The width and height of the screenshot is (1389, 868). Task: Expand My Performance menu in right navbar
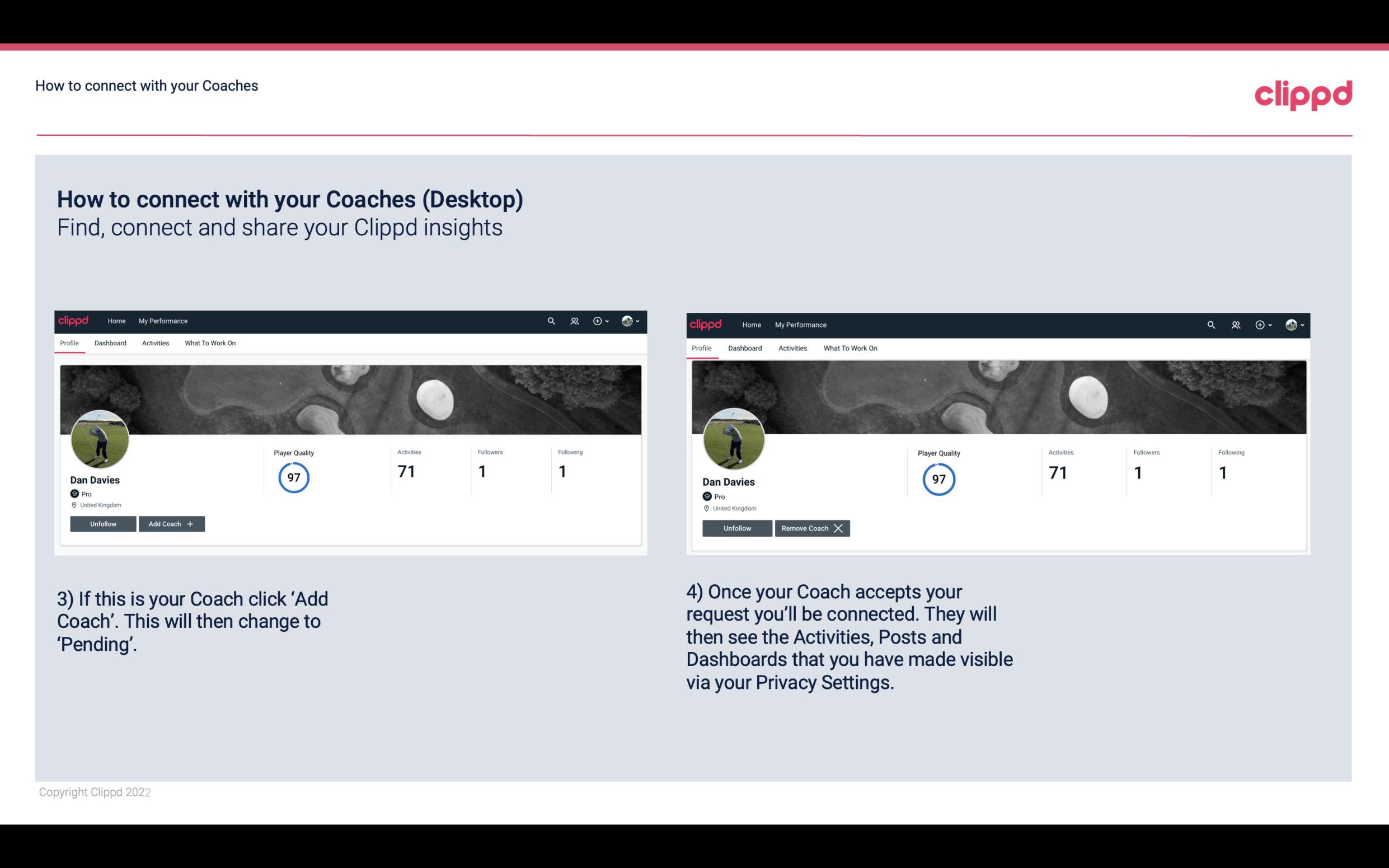point(800,324)
